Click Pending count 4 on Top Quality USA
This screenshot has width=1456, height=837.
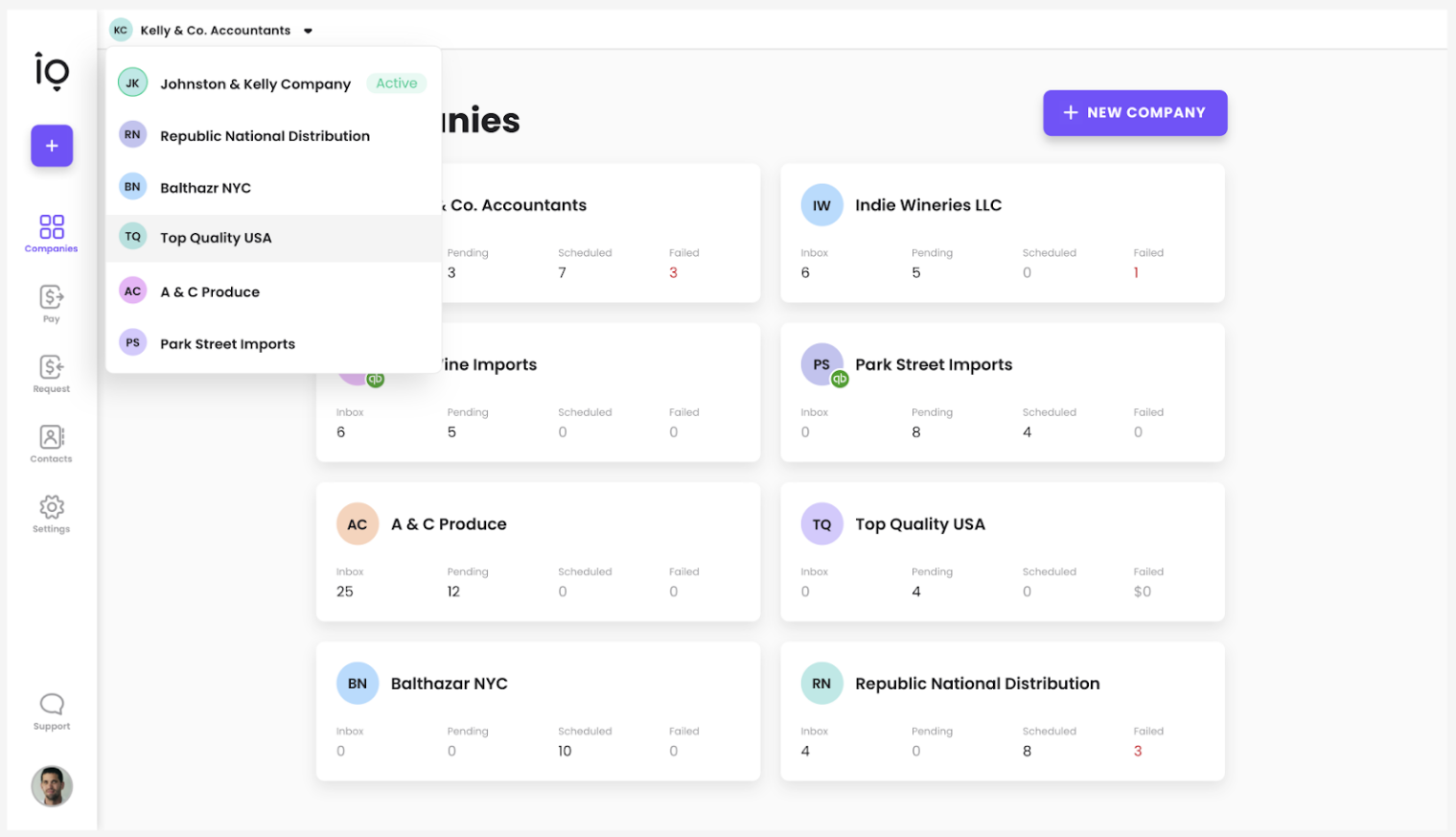916,592
